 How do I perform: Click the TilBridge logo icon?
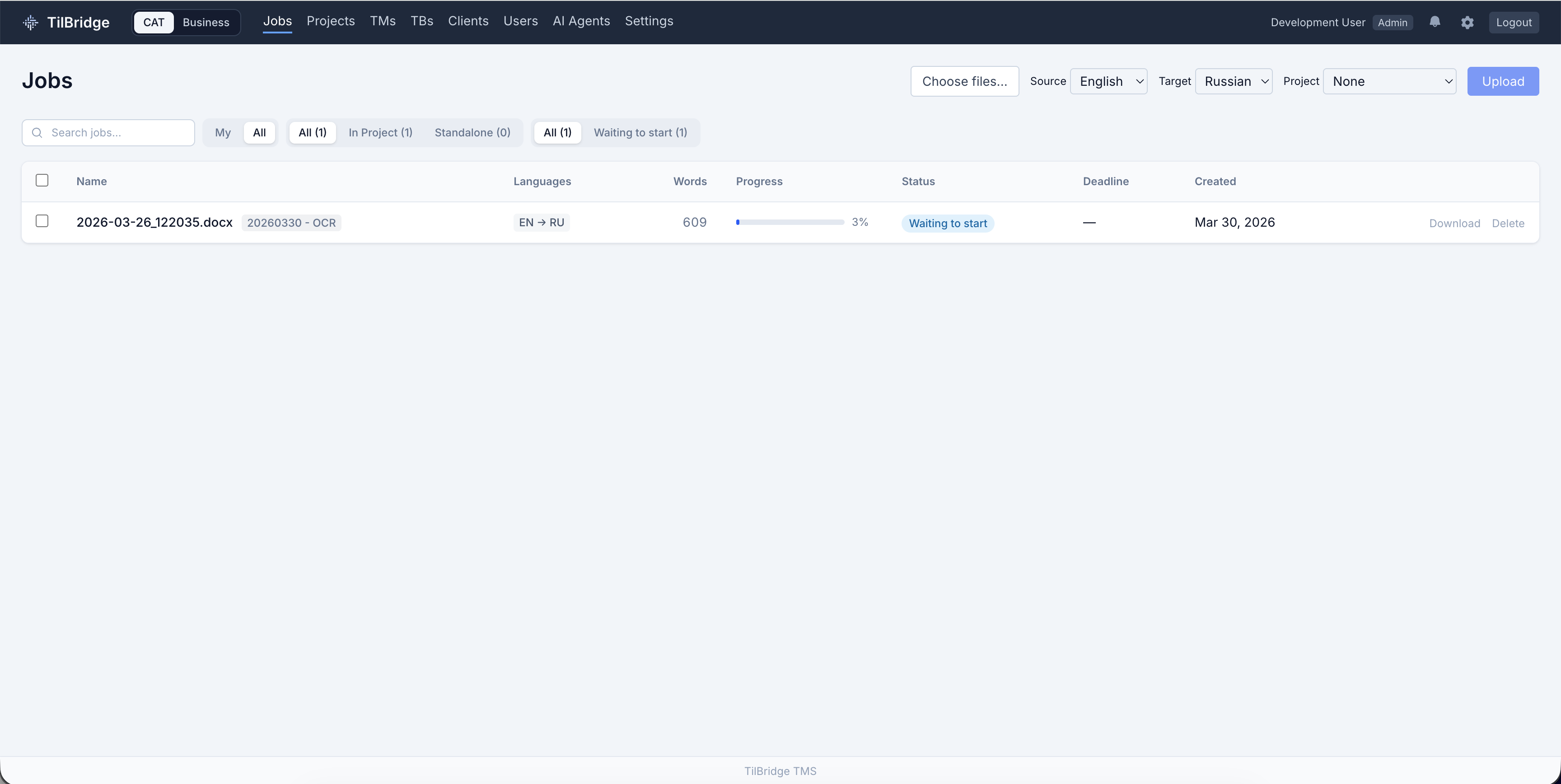point(30,23)
